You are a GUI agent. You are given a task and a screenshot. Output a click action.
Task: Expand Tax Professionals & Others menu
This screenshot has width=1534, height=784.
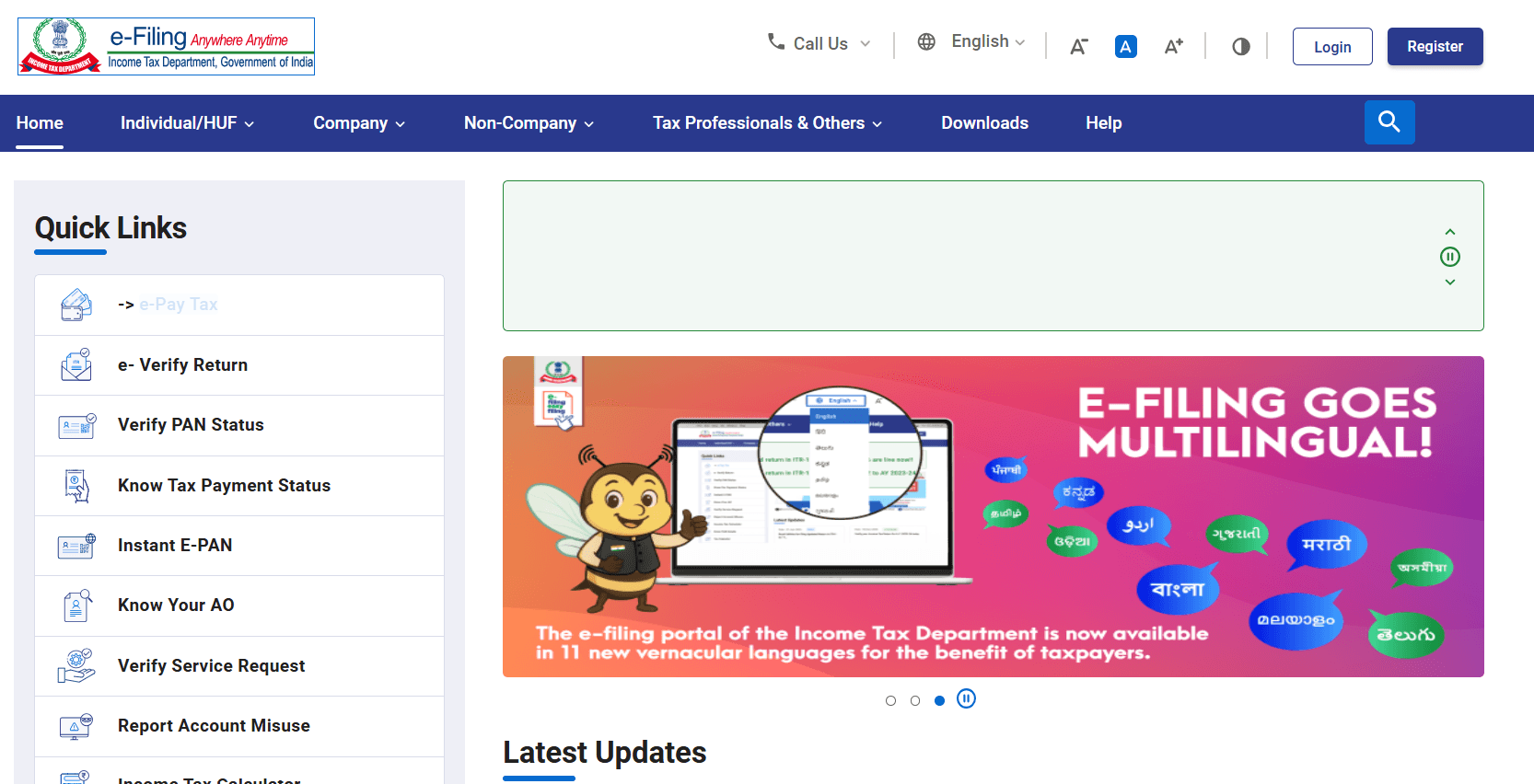pos(767,123)
